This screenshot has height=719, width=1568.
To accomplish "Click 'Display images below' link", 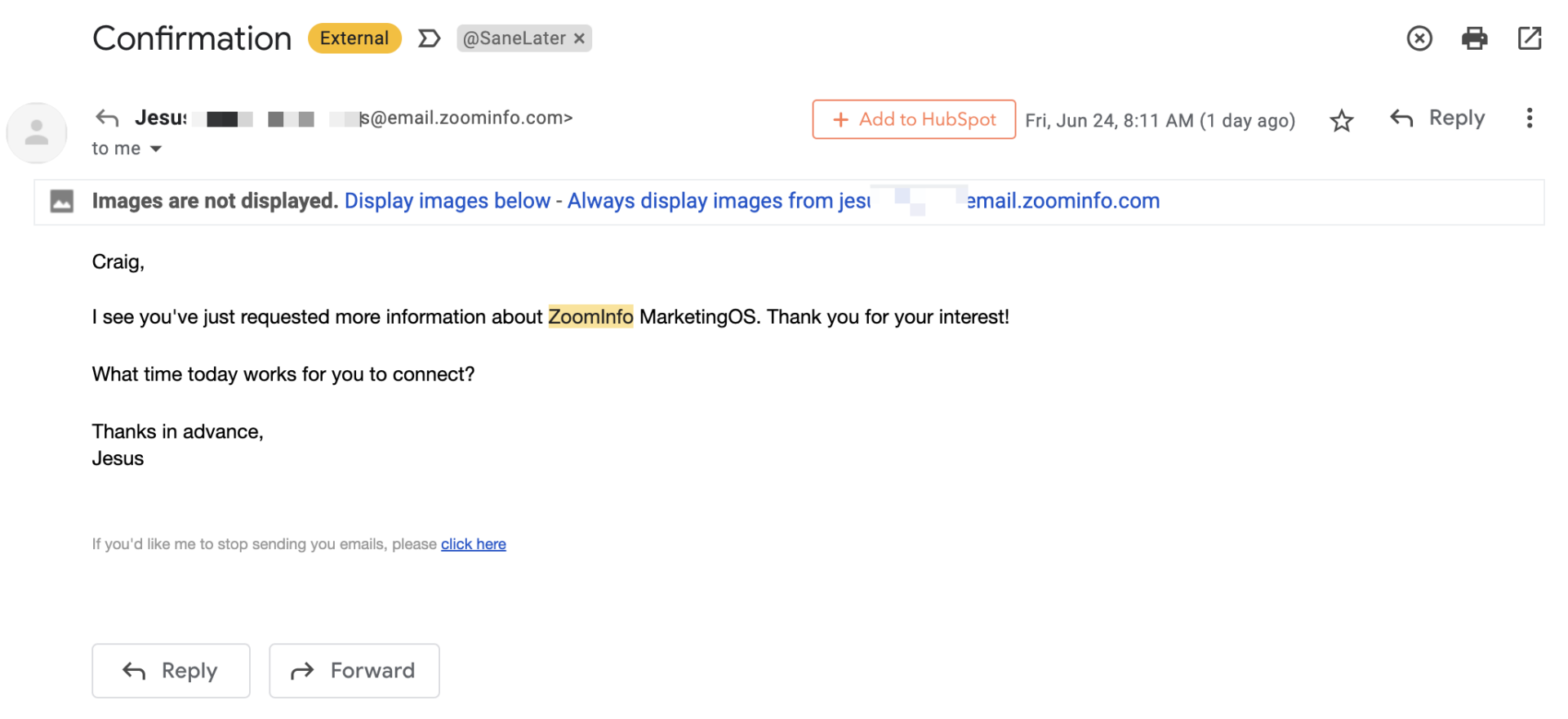I will click(446, 200).
